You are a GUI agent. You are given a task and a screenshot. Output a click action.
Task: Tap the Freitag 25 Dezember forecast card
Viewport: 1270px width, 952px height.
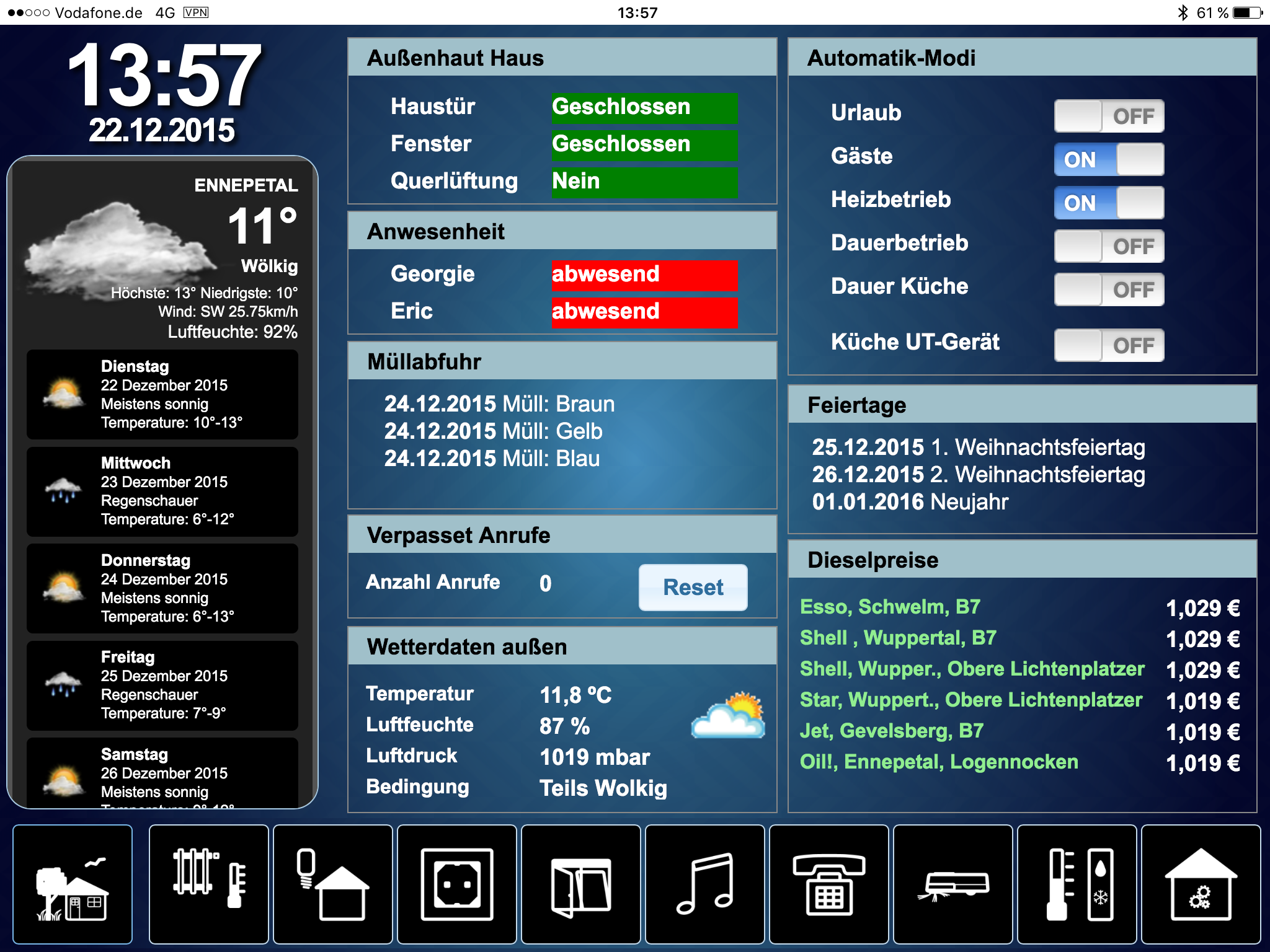[162, 685]
